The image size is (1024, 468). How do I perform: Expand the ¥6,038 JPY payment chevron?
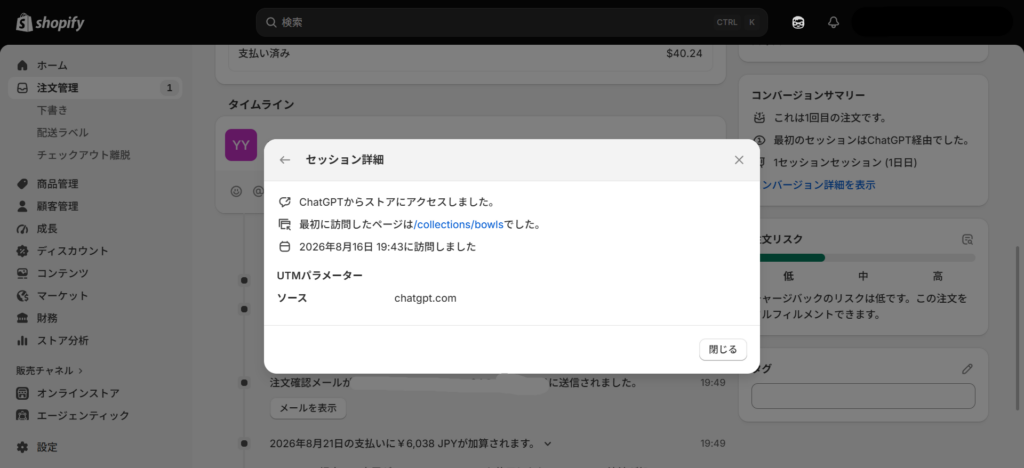tap(548, 444)
